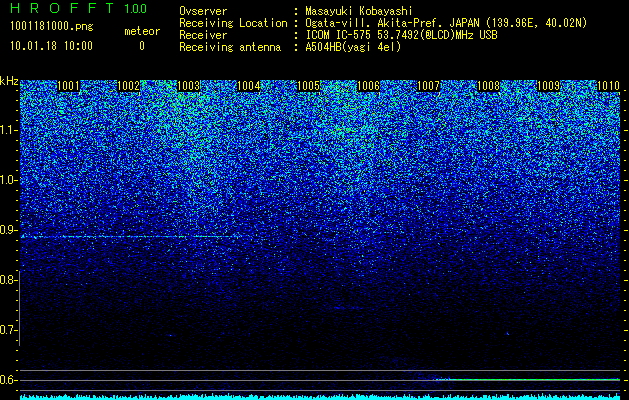
Task: Click the time marker 1004
Action: pyautogui.click(x=249, y=86)
